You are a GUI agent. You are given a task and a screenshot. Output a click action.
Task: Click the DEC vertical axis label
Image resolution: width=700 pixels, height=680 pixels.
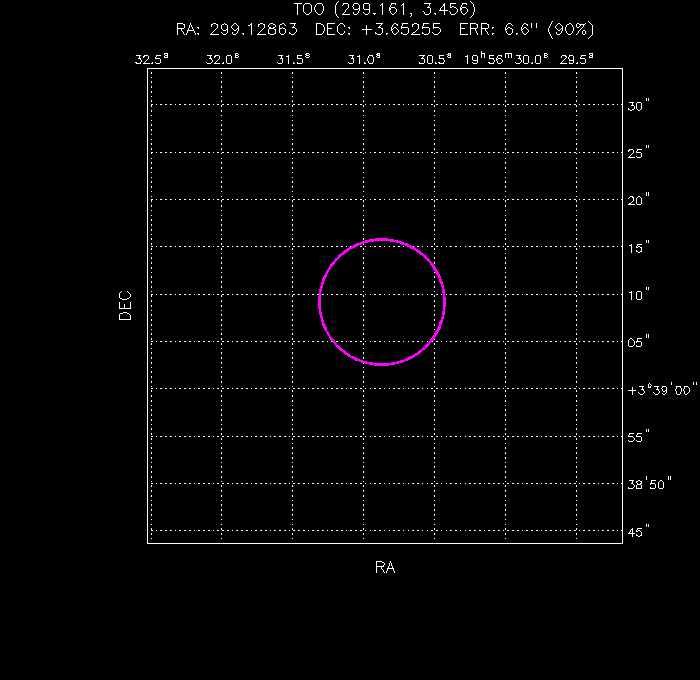[125, 306]
